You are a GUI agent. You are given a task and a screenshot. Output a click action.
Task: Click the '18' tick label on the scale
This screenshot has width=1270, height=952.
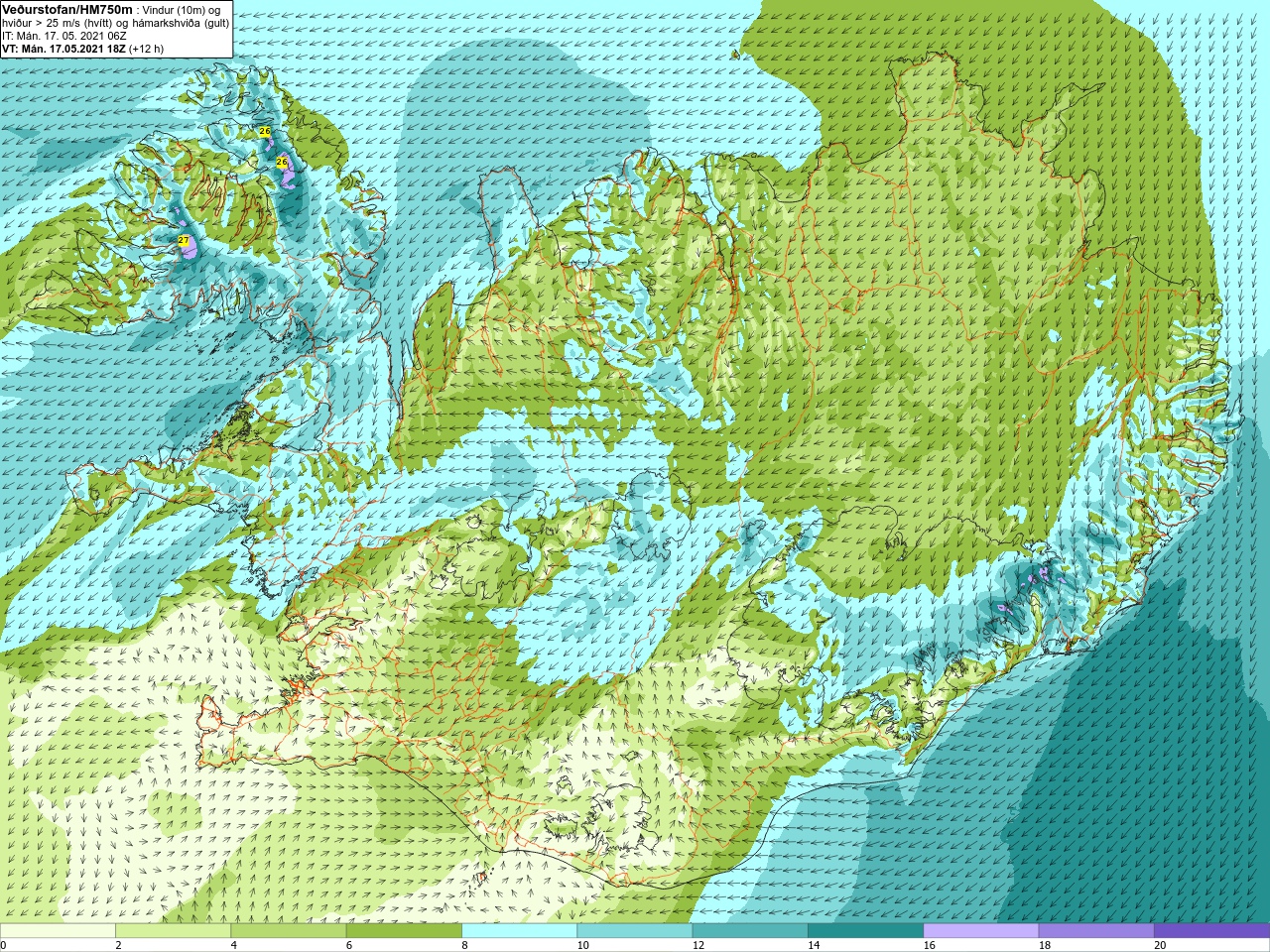(1045, 945)
